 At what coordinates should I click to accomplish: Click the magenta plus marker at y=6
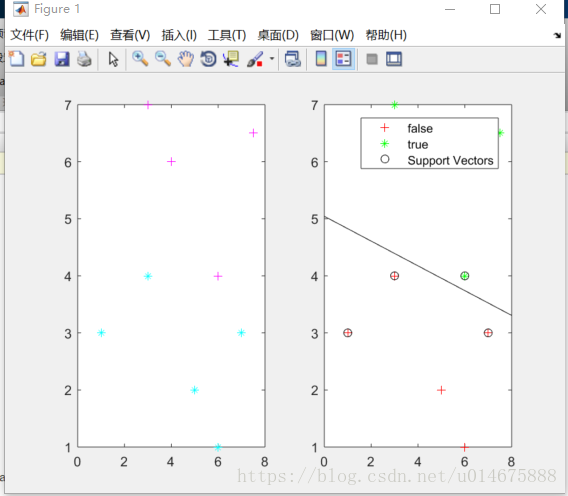[x=171, y=161]
